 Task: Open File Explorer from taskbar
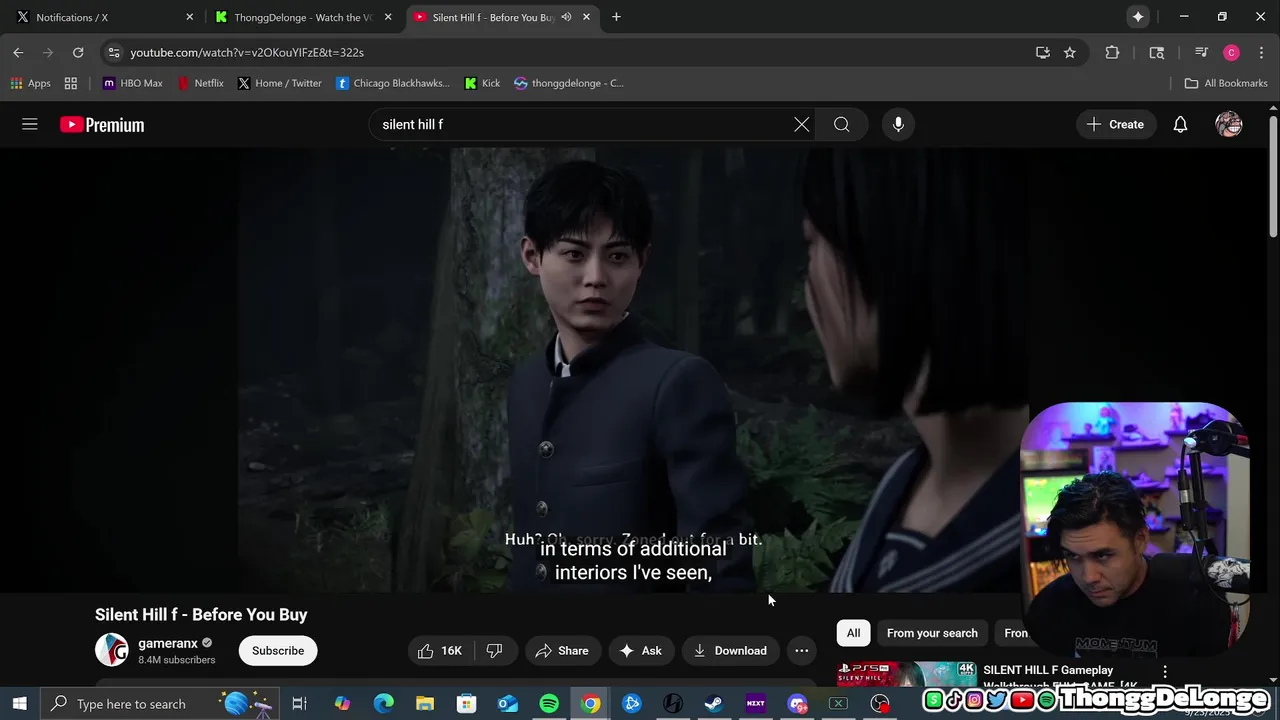coord(425,704)
